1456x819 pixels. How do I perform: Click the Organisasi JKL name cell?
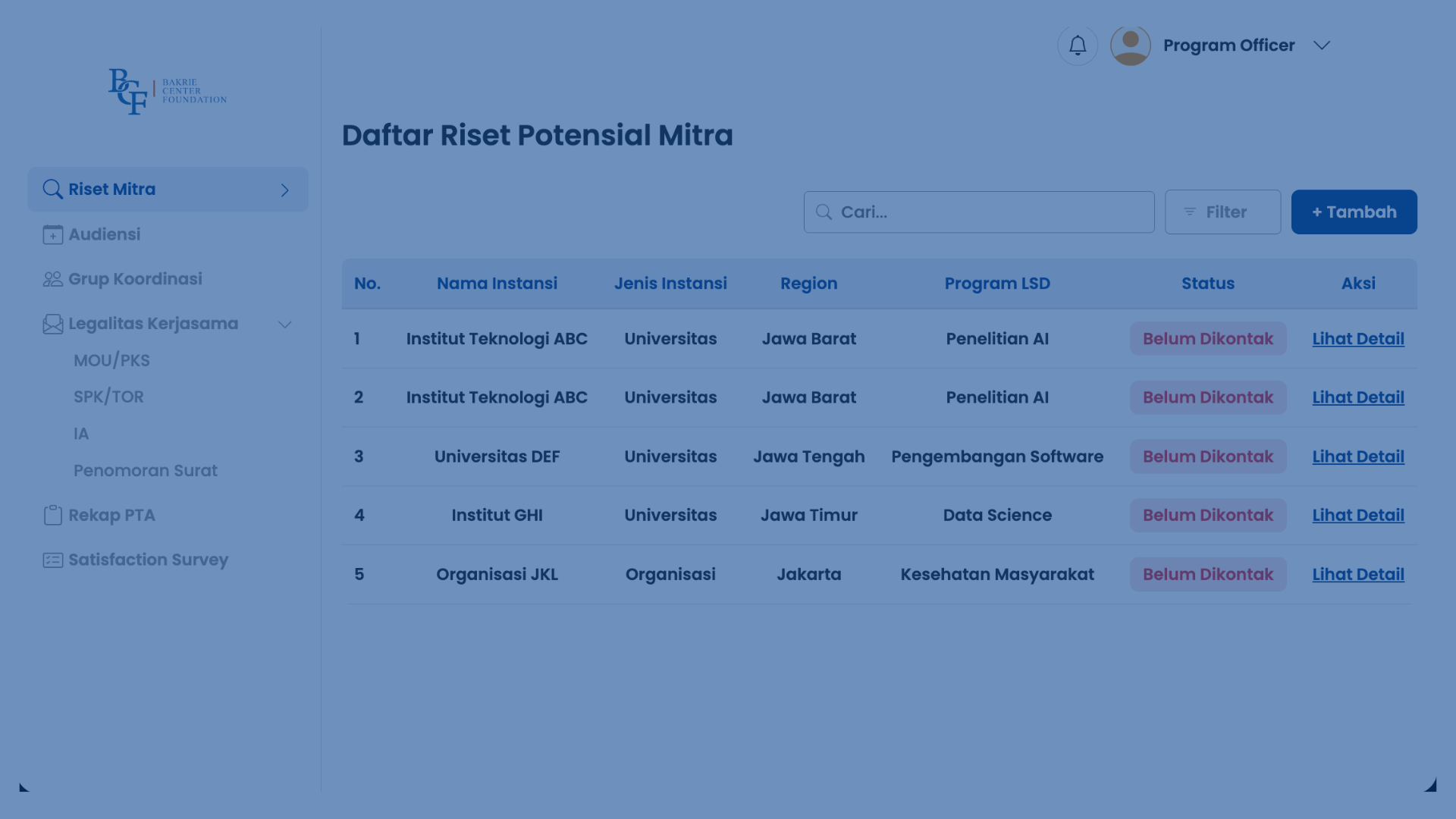[497, 574]
